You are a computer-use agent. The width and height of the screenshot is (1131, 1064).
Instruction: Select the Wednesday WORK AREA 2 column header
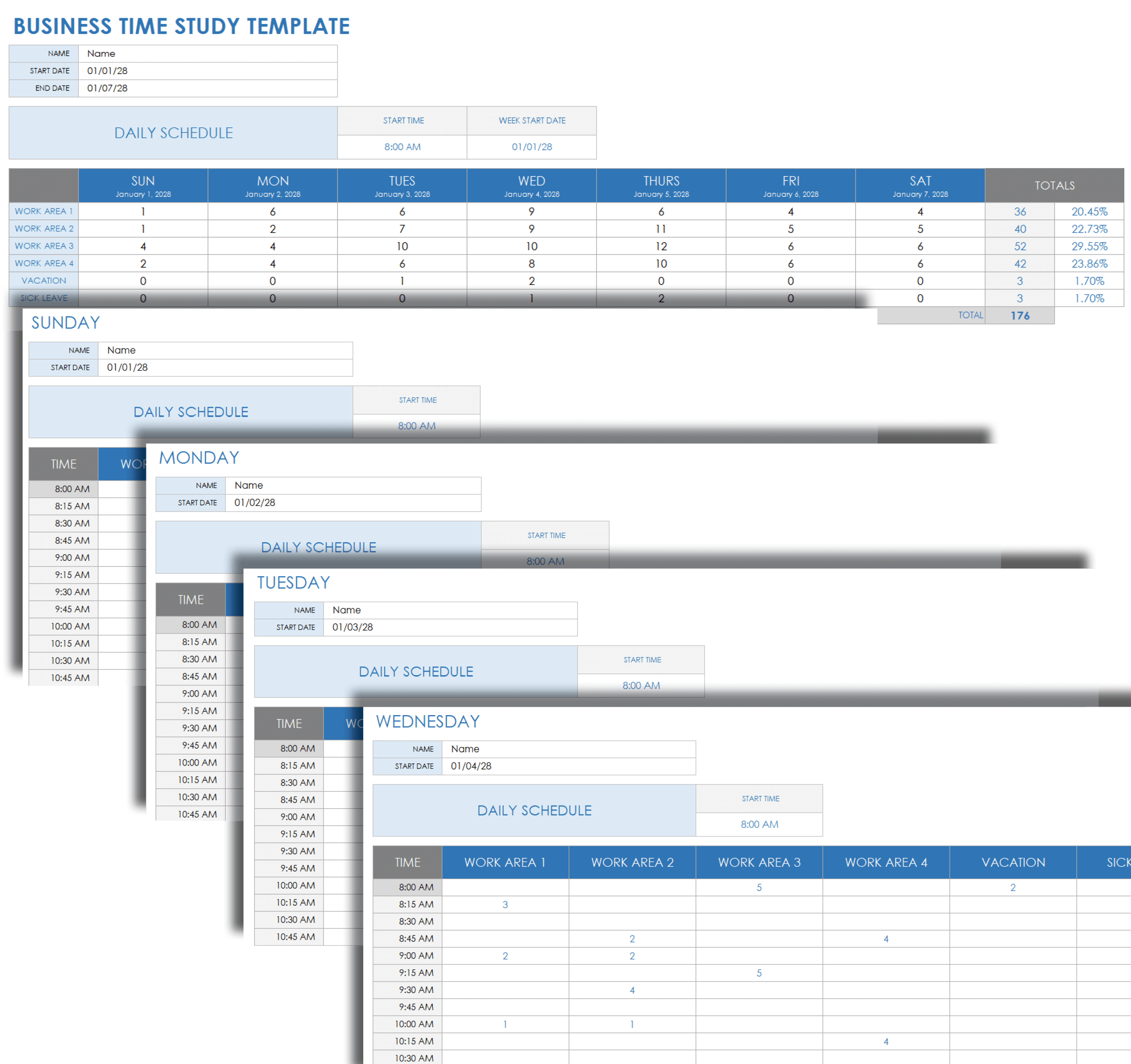[x=632, y=862]
